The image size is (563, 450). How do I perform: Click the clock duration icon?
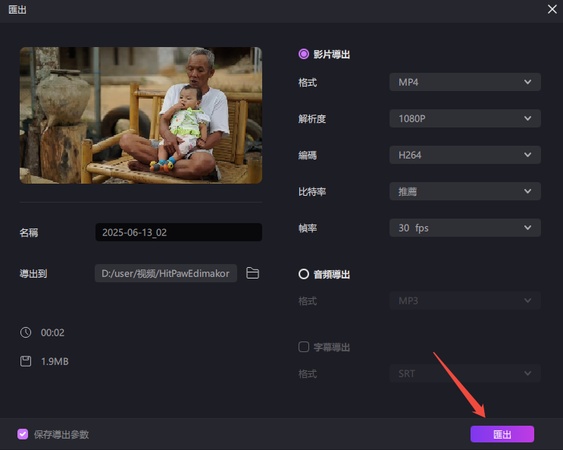click(x=25, y=333)
